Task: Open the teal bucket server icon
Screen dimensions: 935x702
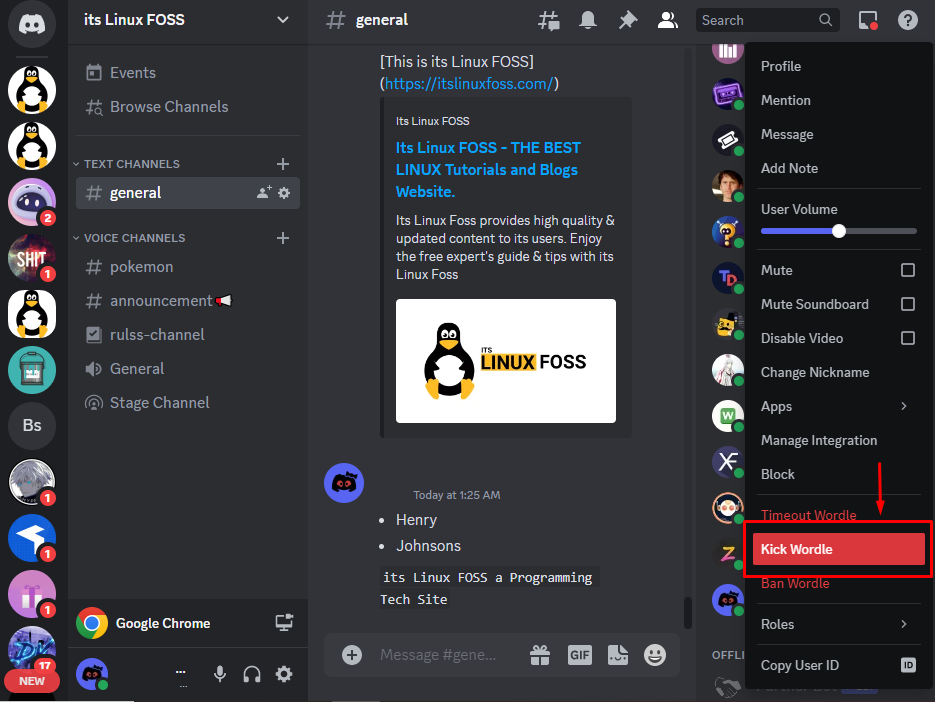Action: point(32,370)
